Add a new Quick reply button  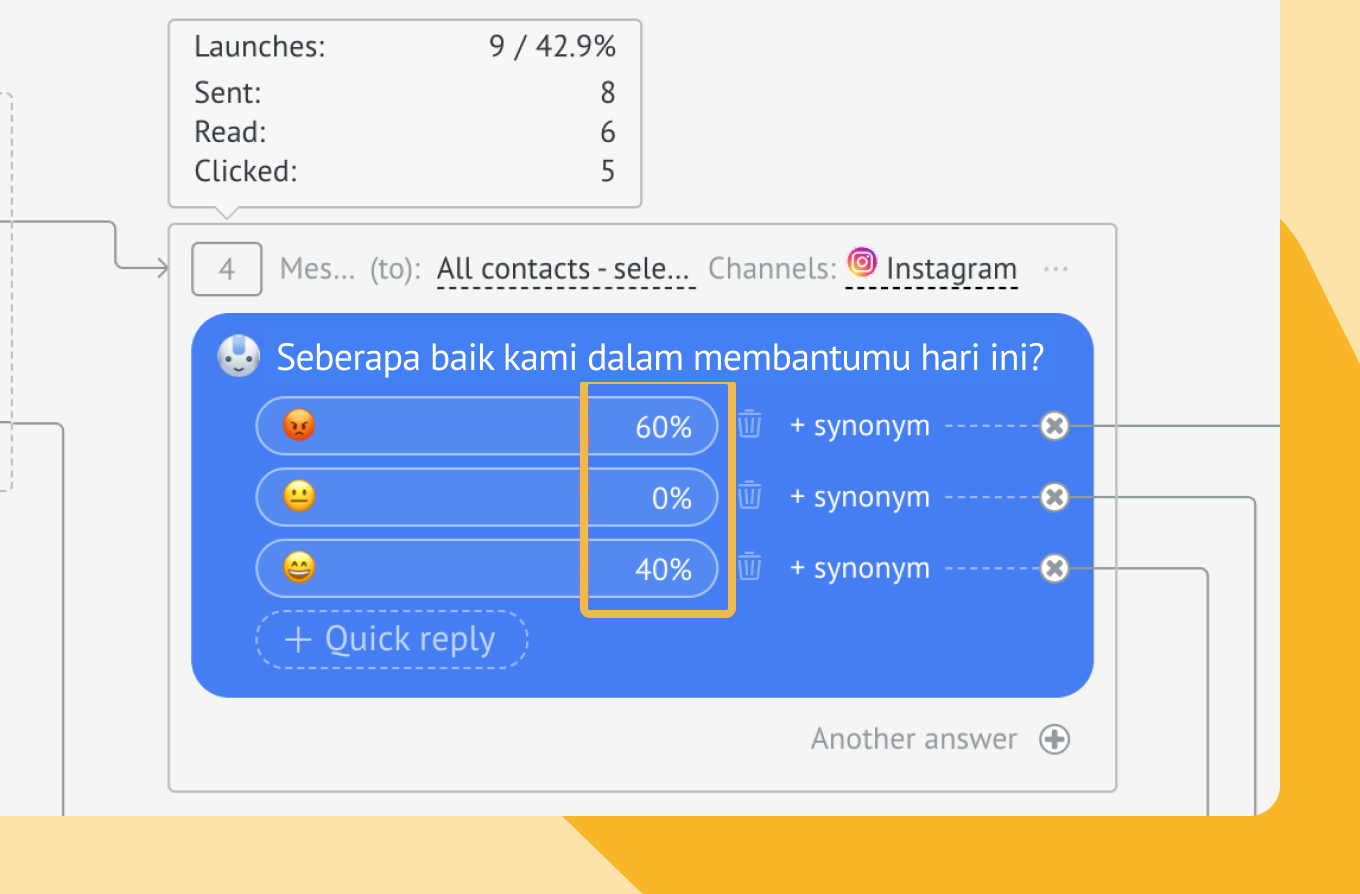tap(391, 639)
